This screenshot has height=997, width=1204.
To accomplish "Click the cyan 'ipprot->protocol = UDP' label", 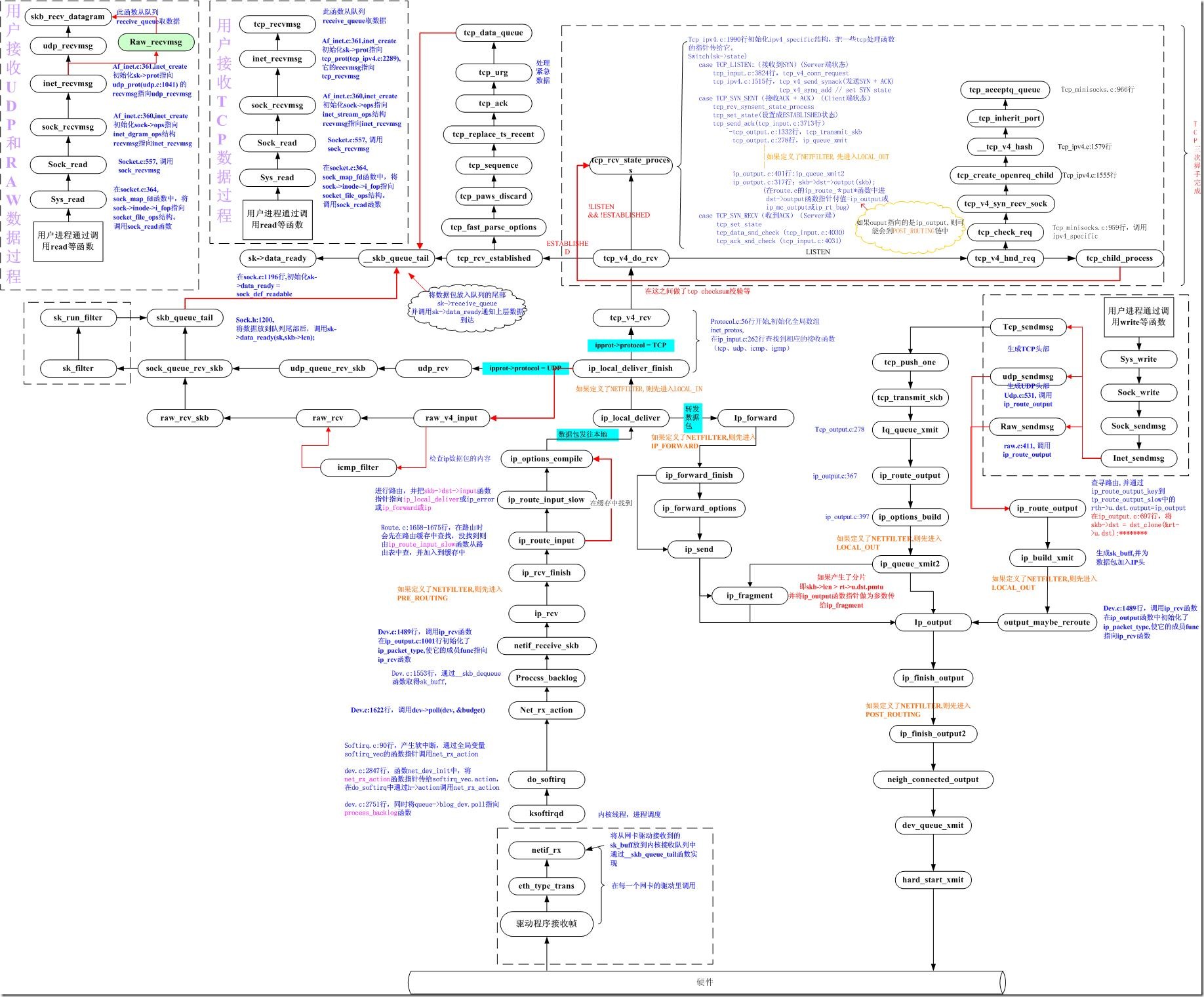I will point(527,368).
